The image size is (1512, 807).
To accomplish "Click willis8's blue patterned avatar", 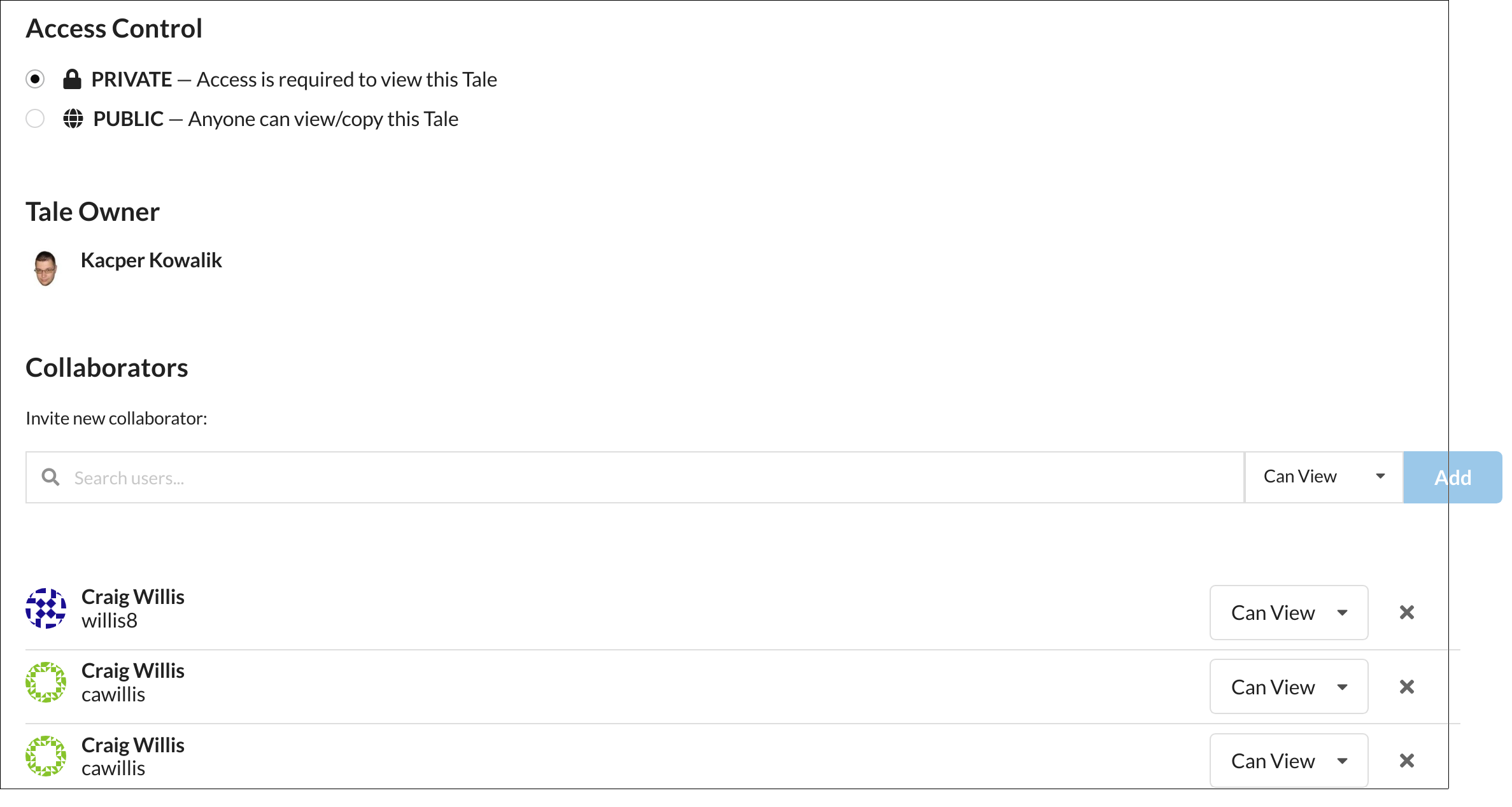I will pos(45,609).
